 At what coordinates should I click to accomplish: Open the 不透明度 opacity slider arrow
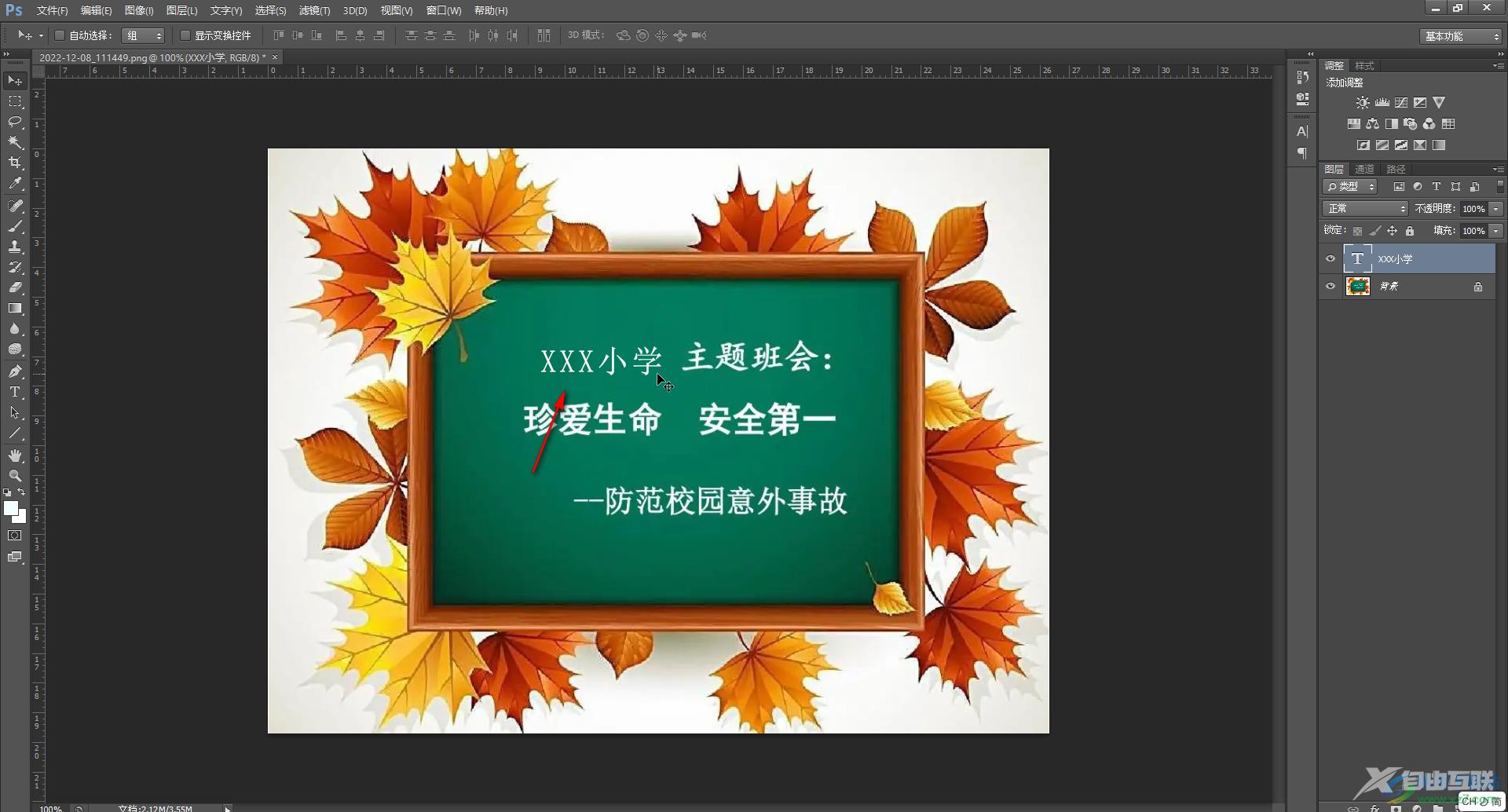(x=1496, y=209)
